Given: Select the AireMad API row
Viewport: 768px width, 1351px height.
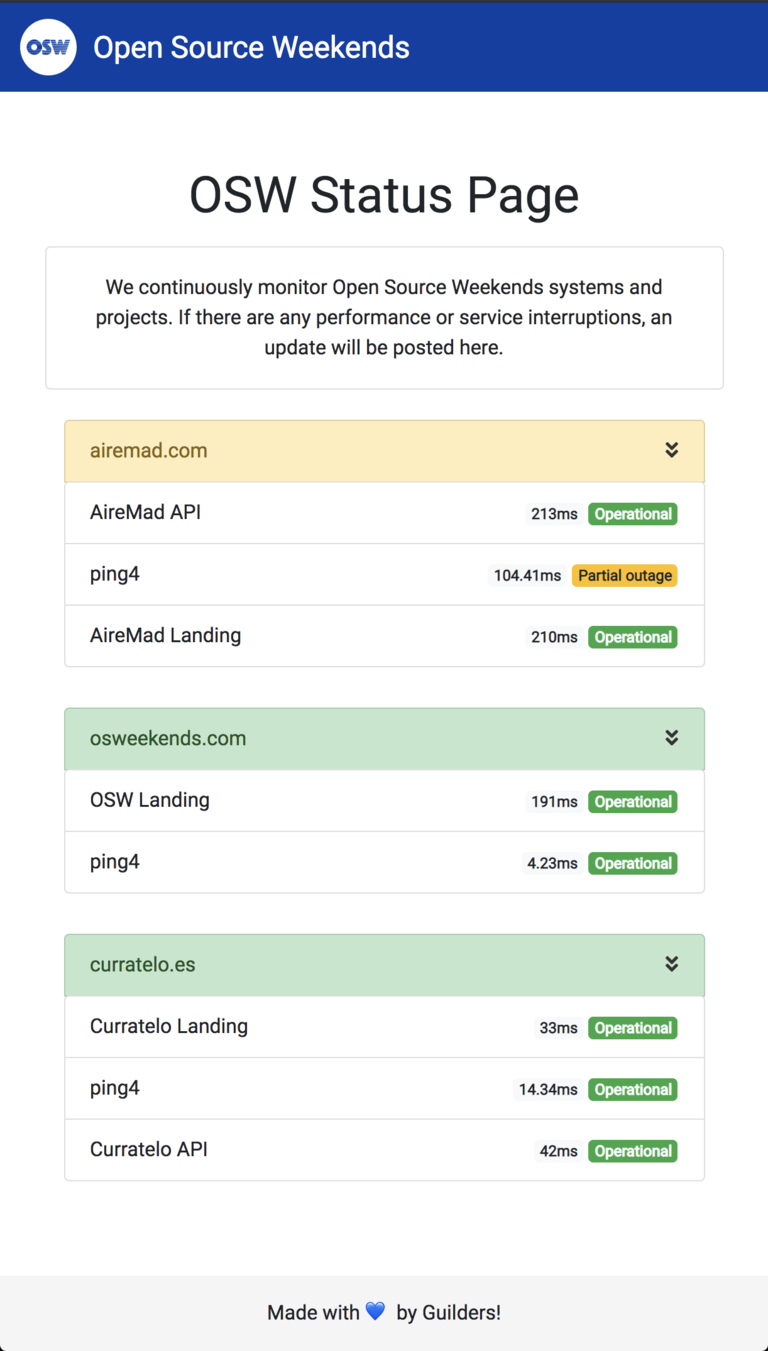Looking at the screenshot, I should pyautogui.click(x=384, y=513).
